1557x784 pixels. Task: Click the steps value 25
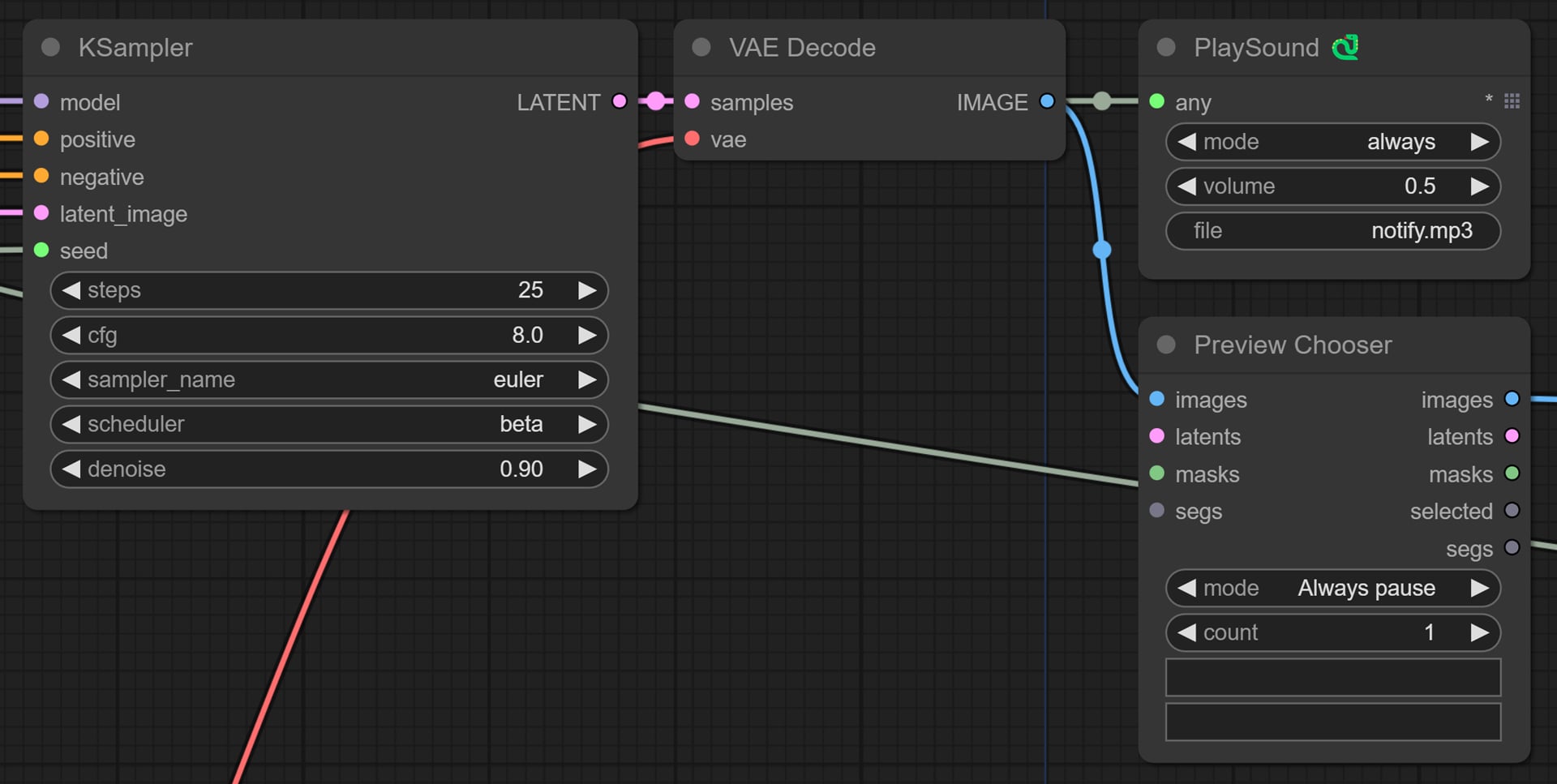[x=530, y=290]
